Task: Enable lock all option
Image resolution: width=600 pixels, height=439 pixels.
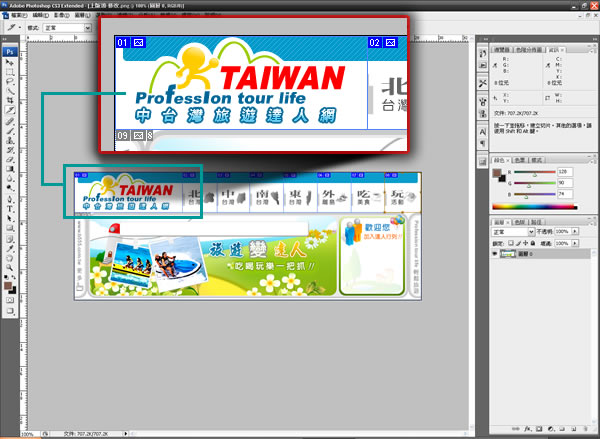Action: coord(533,243)
